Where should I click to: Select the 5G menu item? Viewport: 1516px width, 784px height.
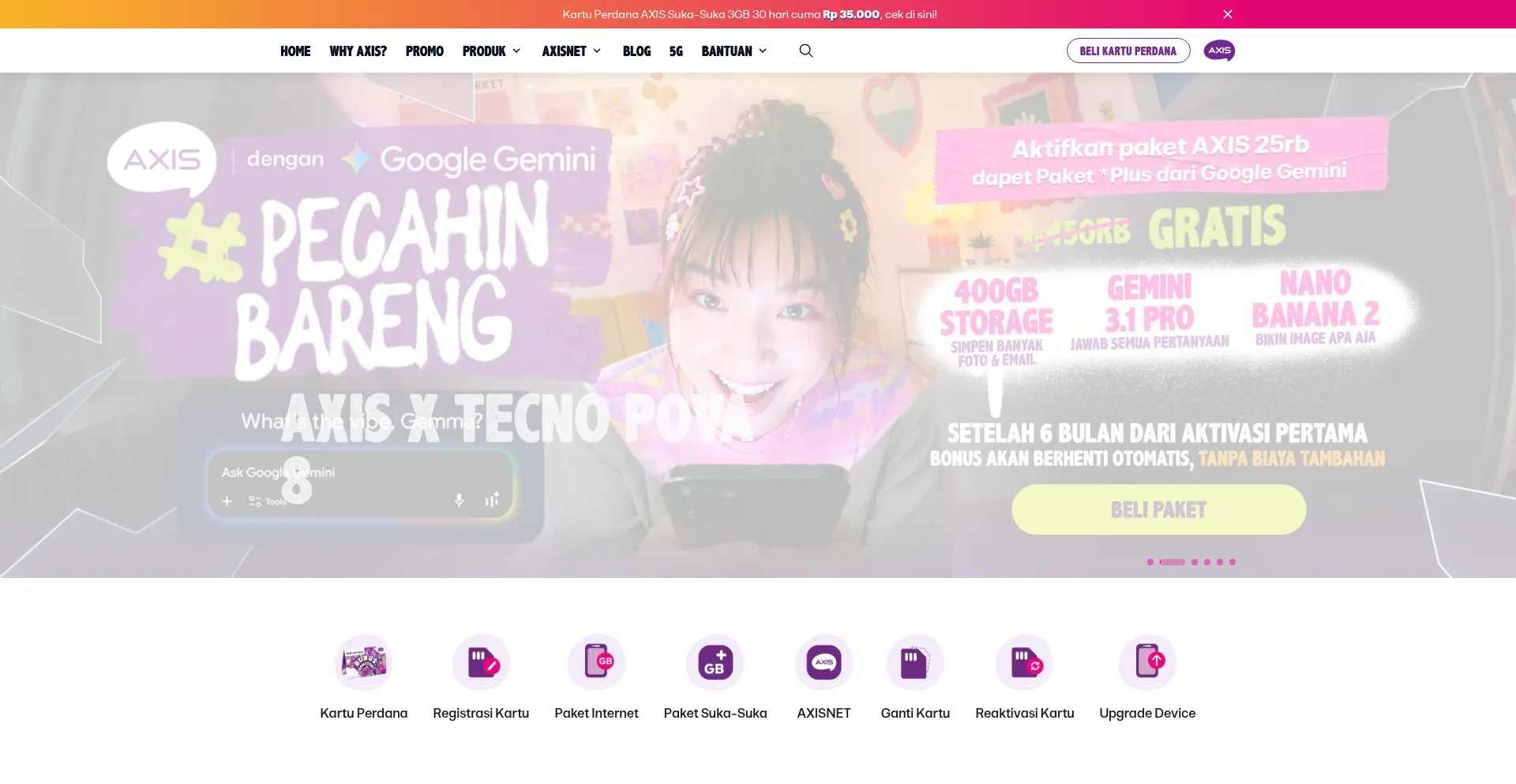click(676, 51)
